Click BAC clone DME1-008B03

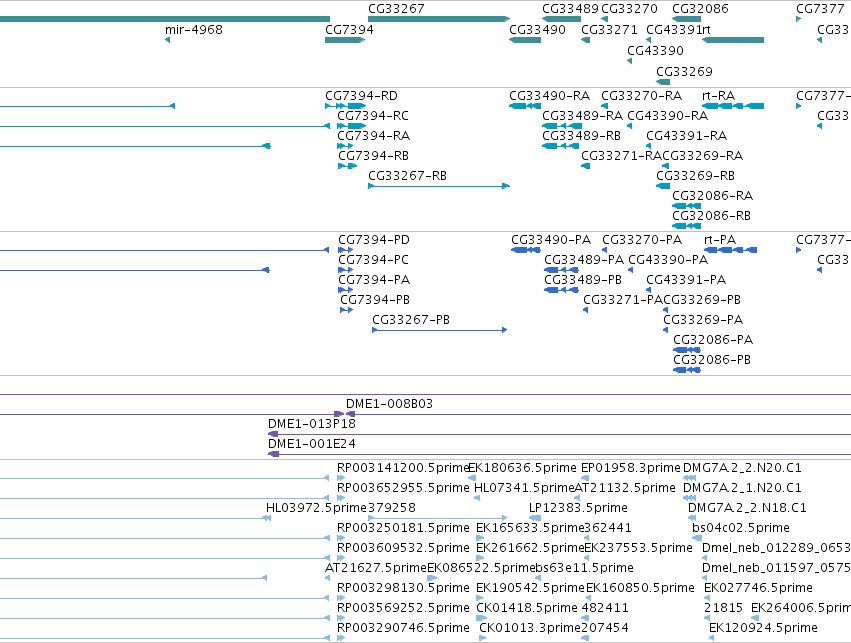point(389,404)
